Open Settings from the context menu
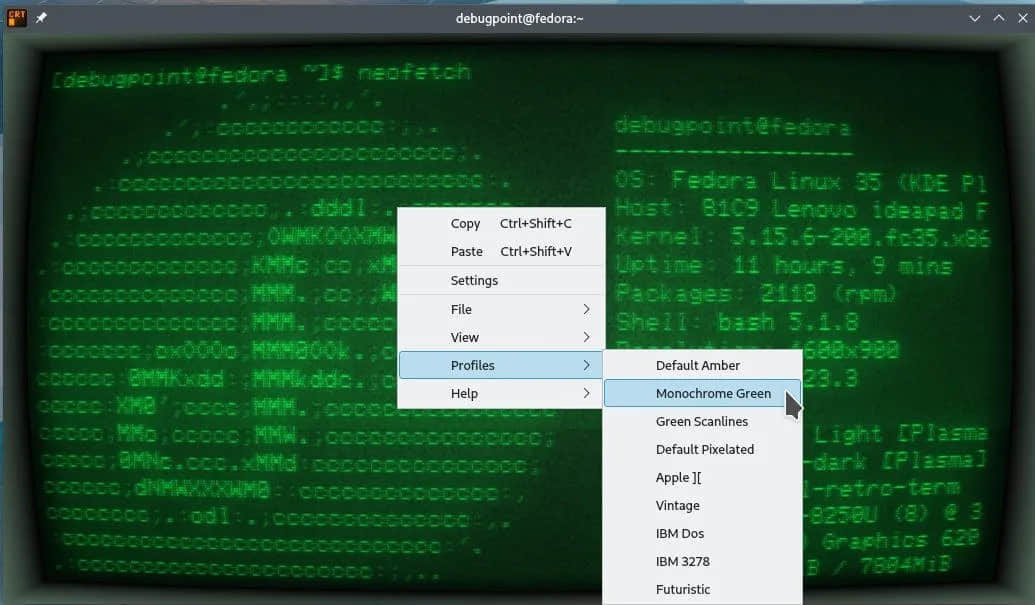Viewport: 1035px width, 605px height. [474, 281]
